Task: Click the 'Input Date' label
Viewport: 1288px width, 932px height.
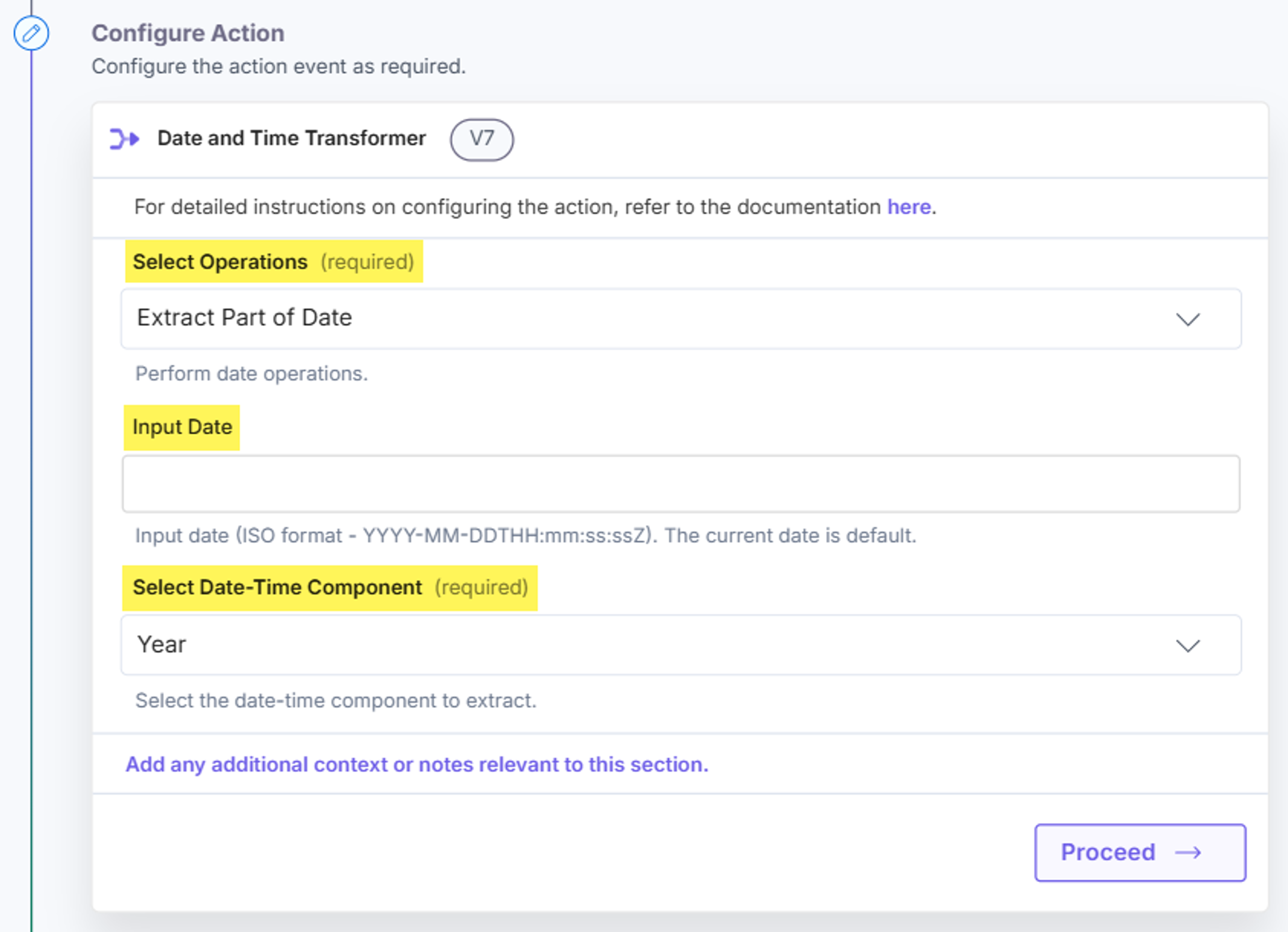Action: 182,427
